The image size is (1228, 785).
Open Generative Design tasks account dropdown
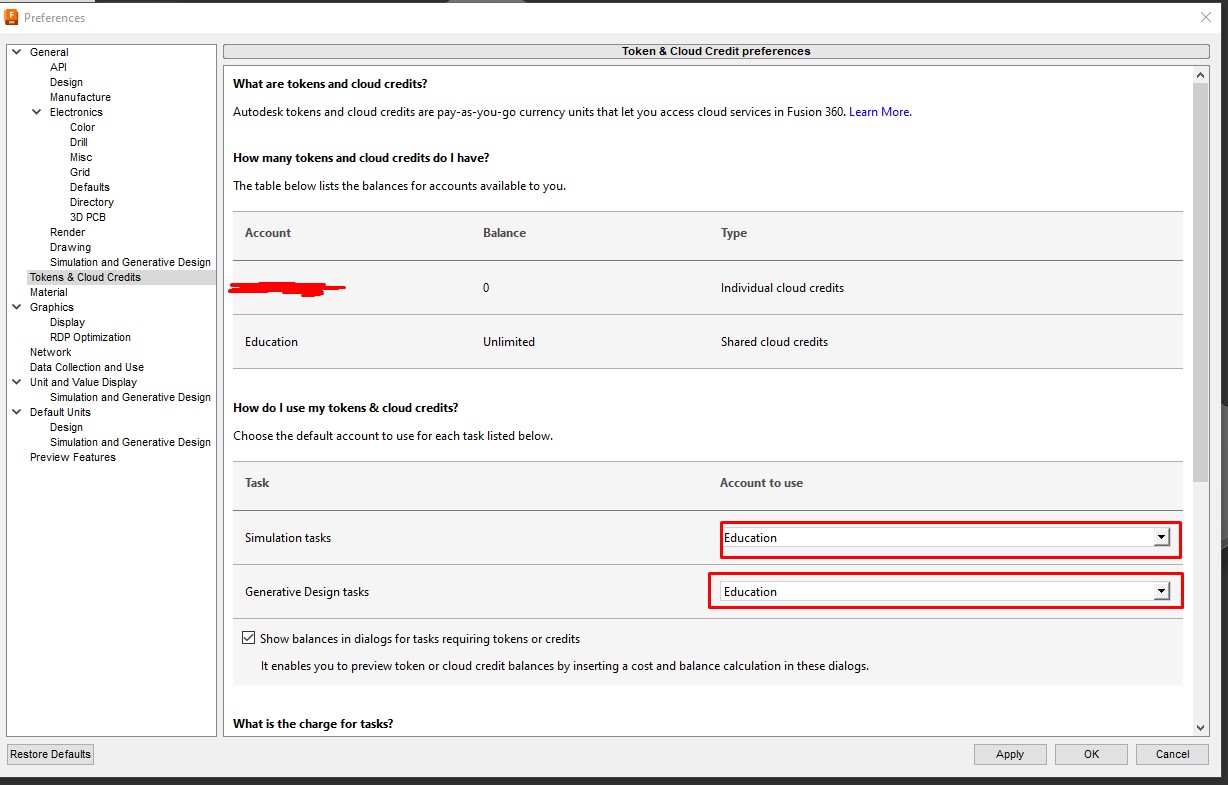click(1161, 592)
